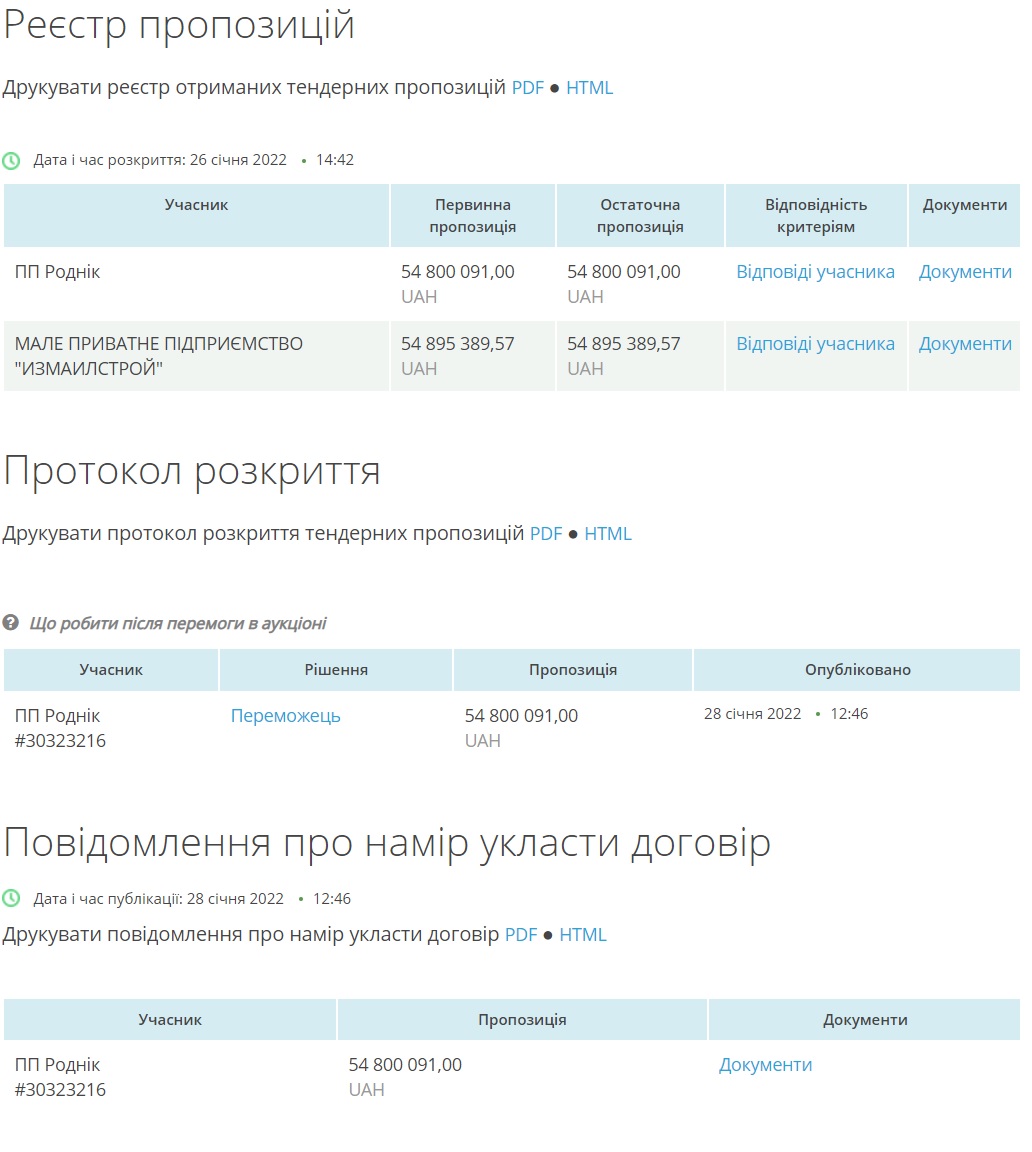The width and height of the screenshot is (1032, 1152).
Task: Click the Опубліковано column header
Action: pos(857,670)
